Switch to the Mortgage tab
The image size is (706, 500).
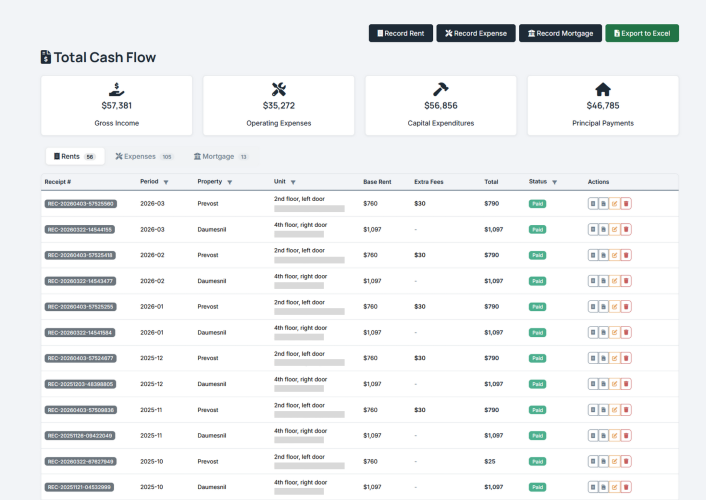(x=220, y=157)
